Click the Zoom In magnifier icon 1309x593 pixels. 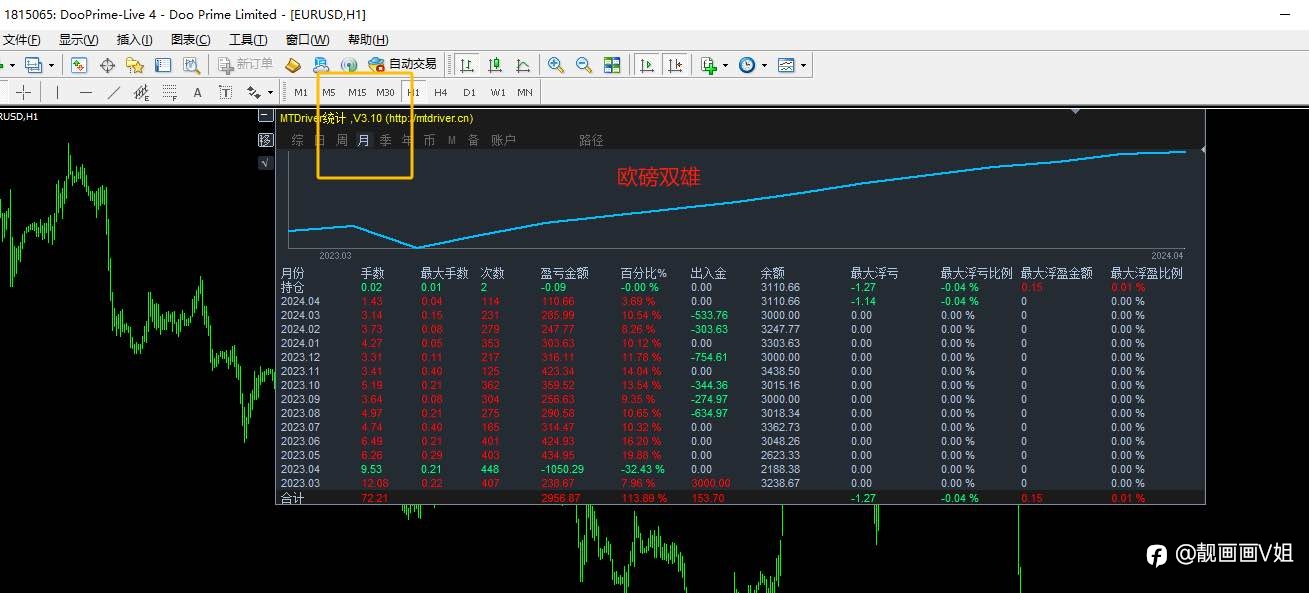pyautogui.click(x=556, y=65)
